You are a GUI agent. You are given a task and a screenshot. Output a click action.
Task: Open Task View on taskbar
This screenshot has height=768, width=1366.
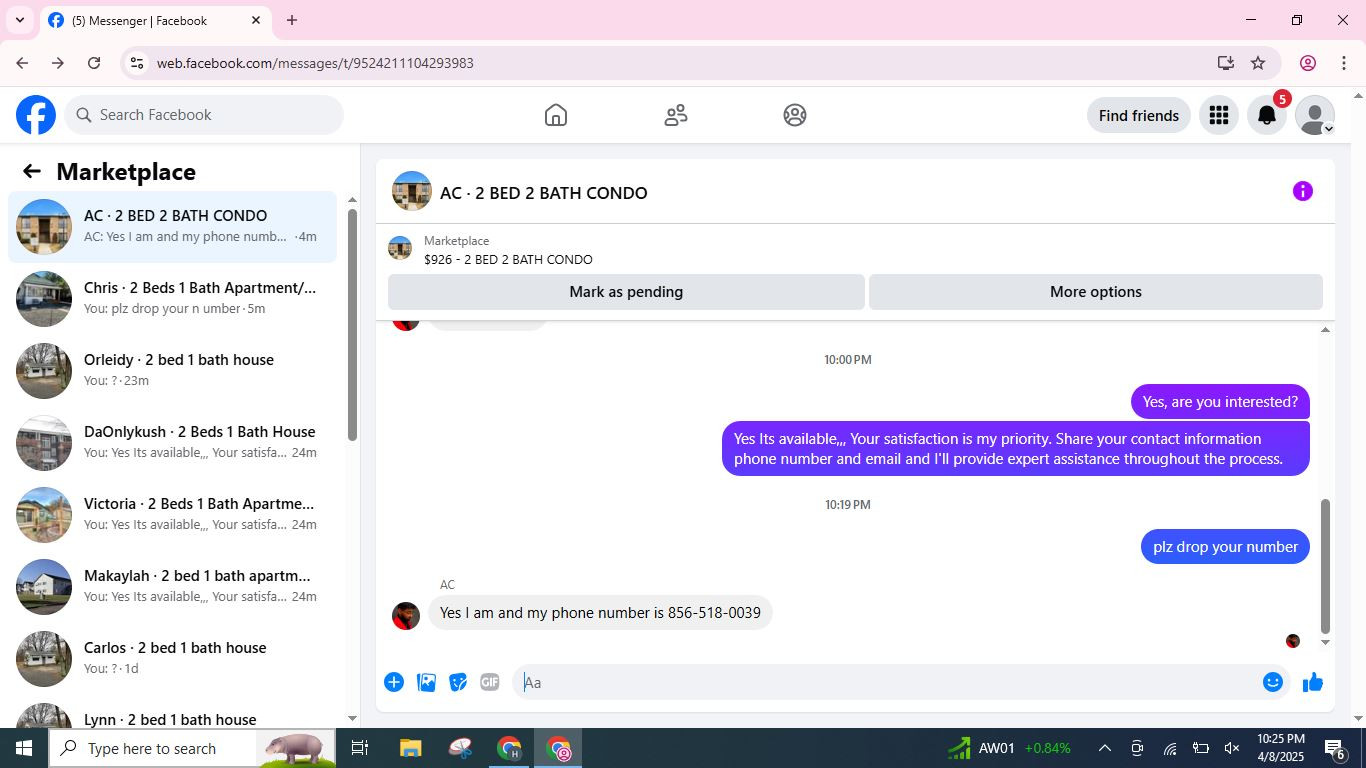click(360, 748)
